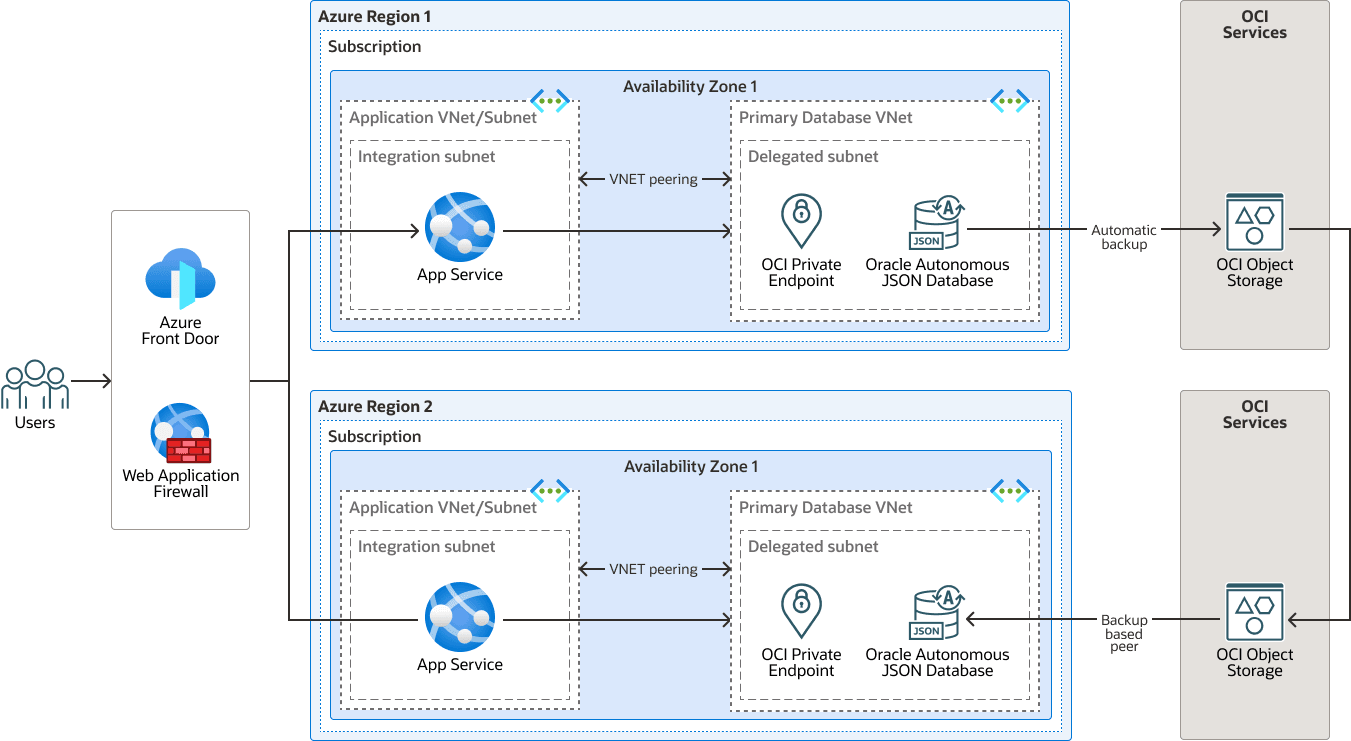Click 'Integration subnet' label in Region 2

click(427, 547)
